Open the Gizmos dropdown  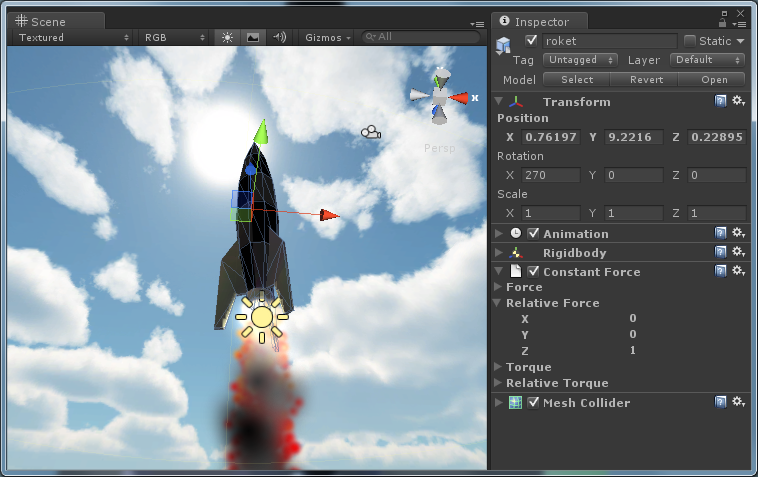click(x=327, y=37)
